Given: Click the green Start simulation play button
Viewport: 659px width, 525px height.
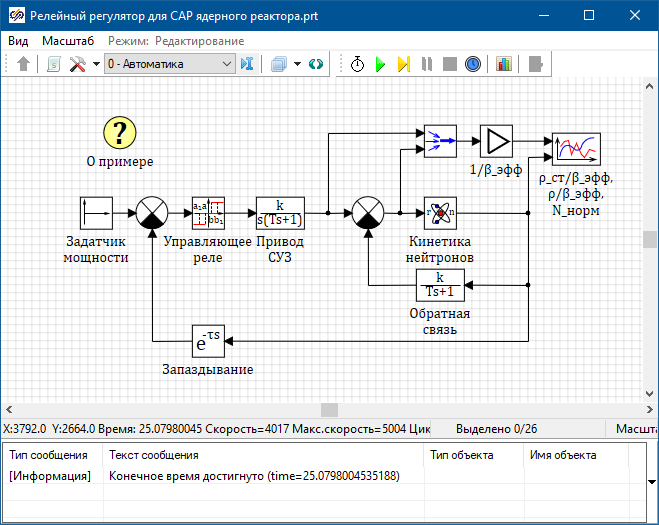Looking at the screenshot, I should click(x=381, y=64).
